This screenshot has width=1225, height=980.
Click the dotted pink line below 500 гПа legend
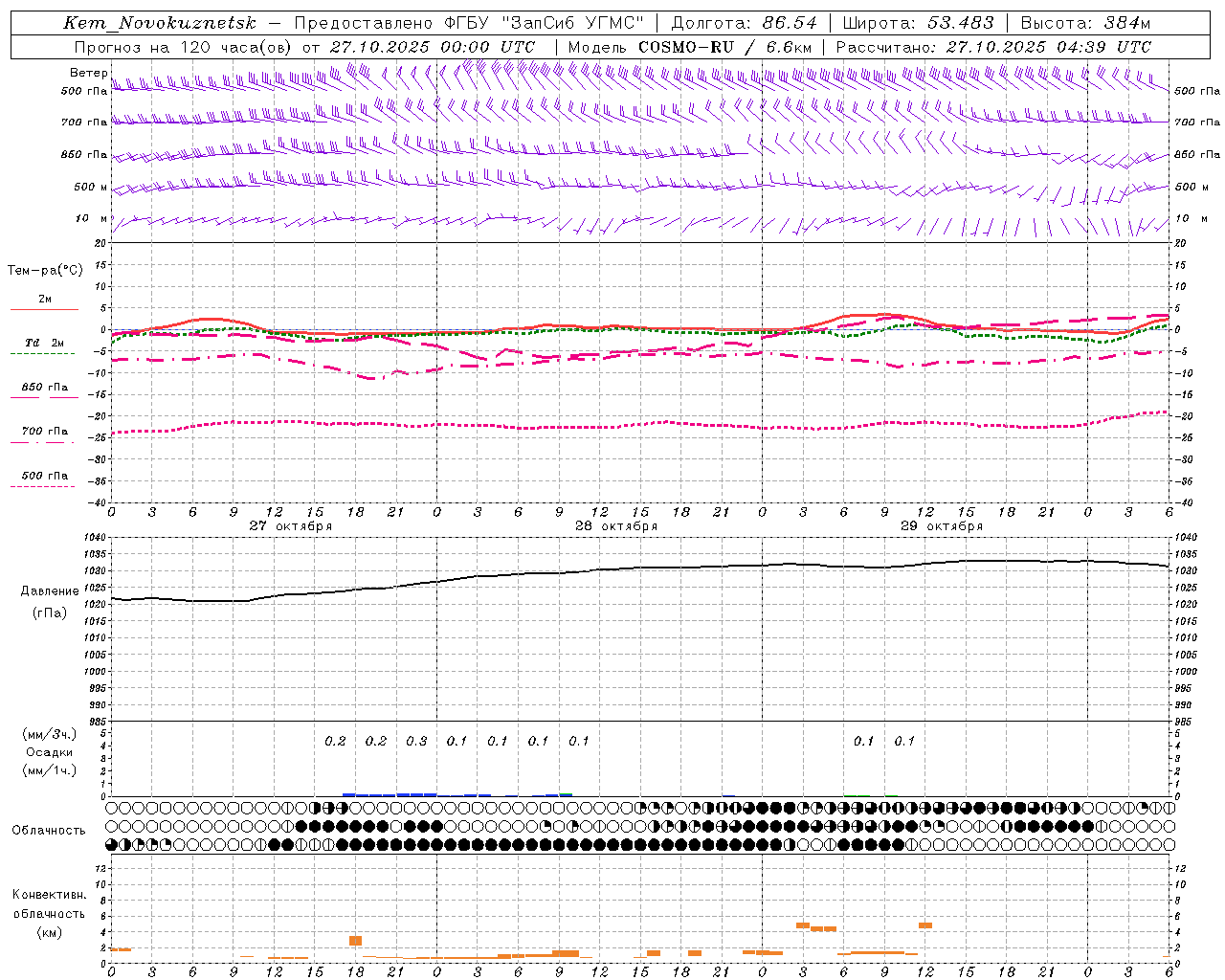[x=43, y=487]
